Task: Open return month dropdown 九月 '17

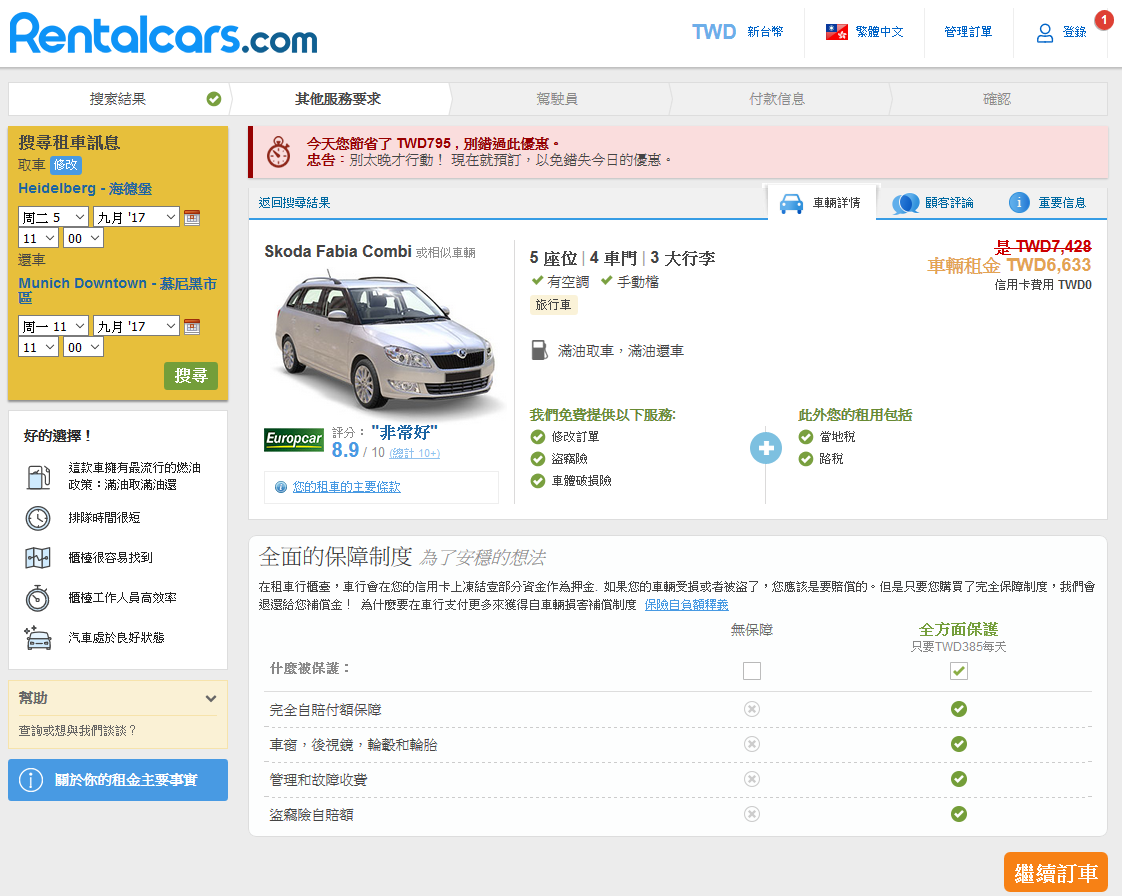Action: coord(136,326)
